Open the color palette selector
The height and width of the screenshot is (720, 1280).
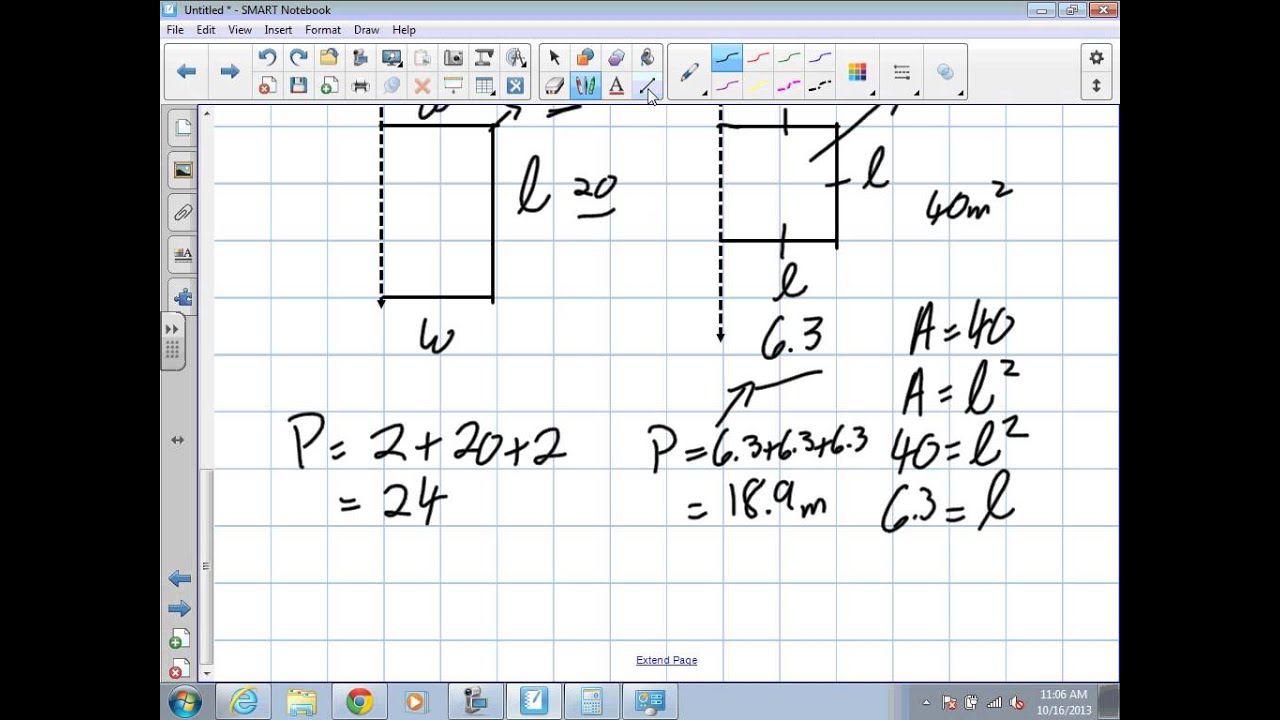pos(857,72)
